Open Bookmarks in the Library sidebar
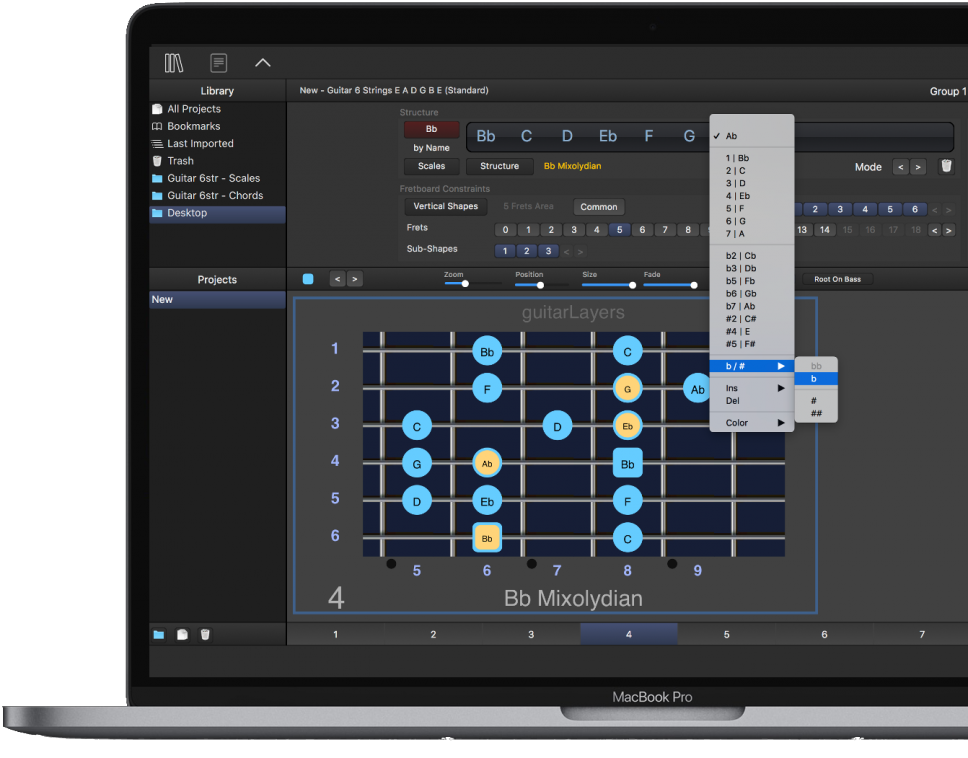The width and height of the screenshot is (968, 758). (x=193, y=127)
